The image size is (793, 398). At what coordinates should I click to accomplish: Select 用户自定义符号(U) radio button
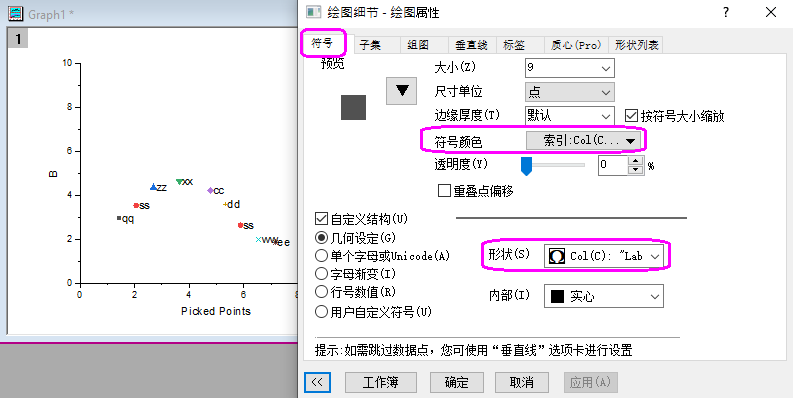pyautogui.click(x=321, y=312)
